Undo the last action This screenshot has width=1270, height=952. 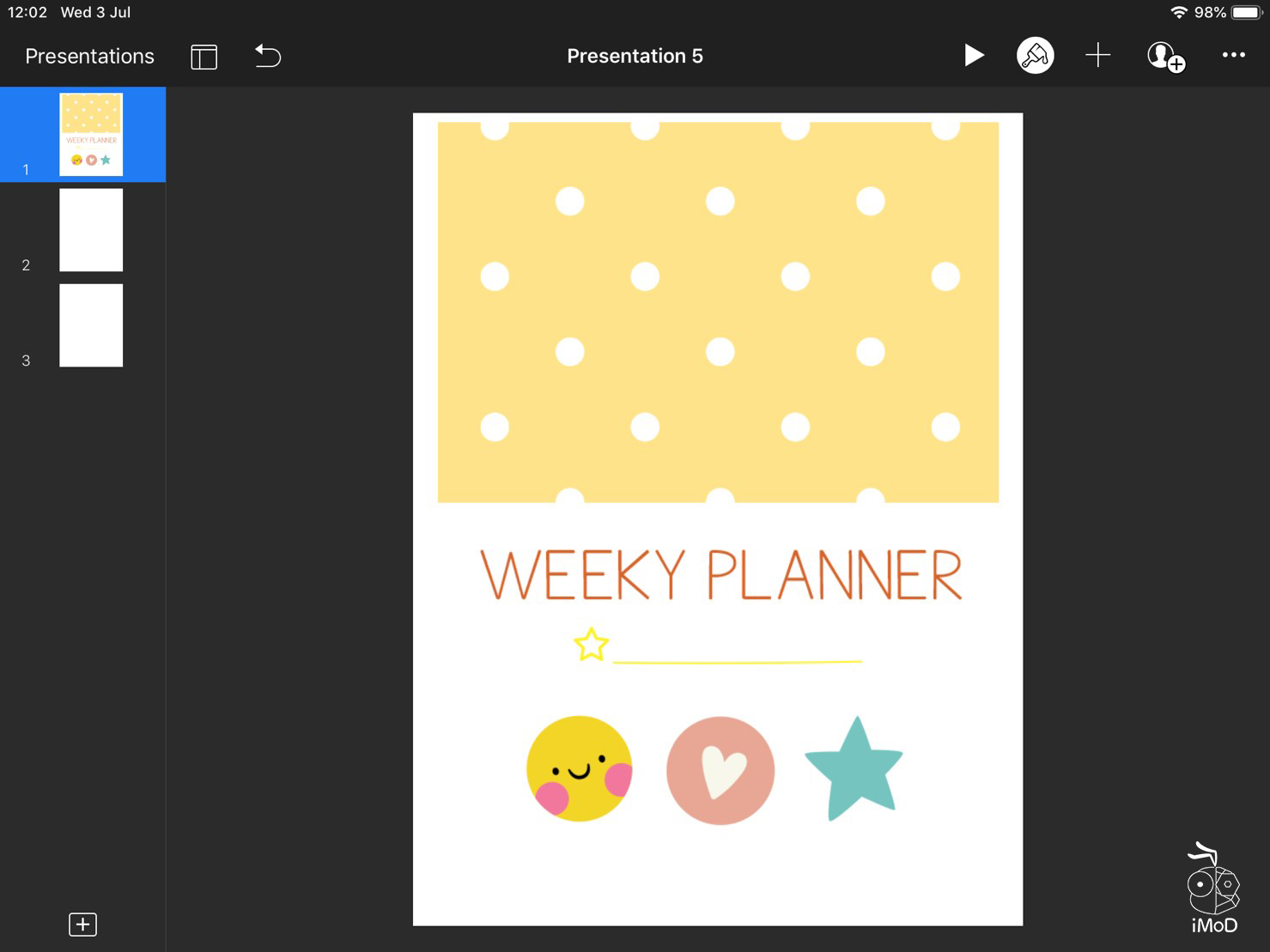pos(268,57)
